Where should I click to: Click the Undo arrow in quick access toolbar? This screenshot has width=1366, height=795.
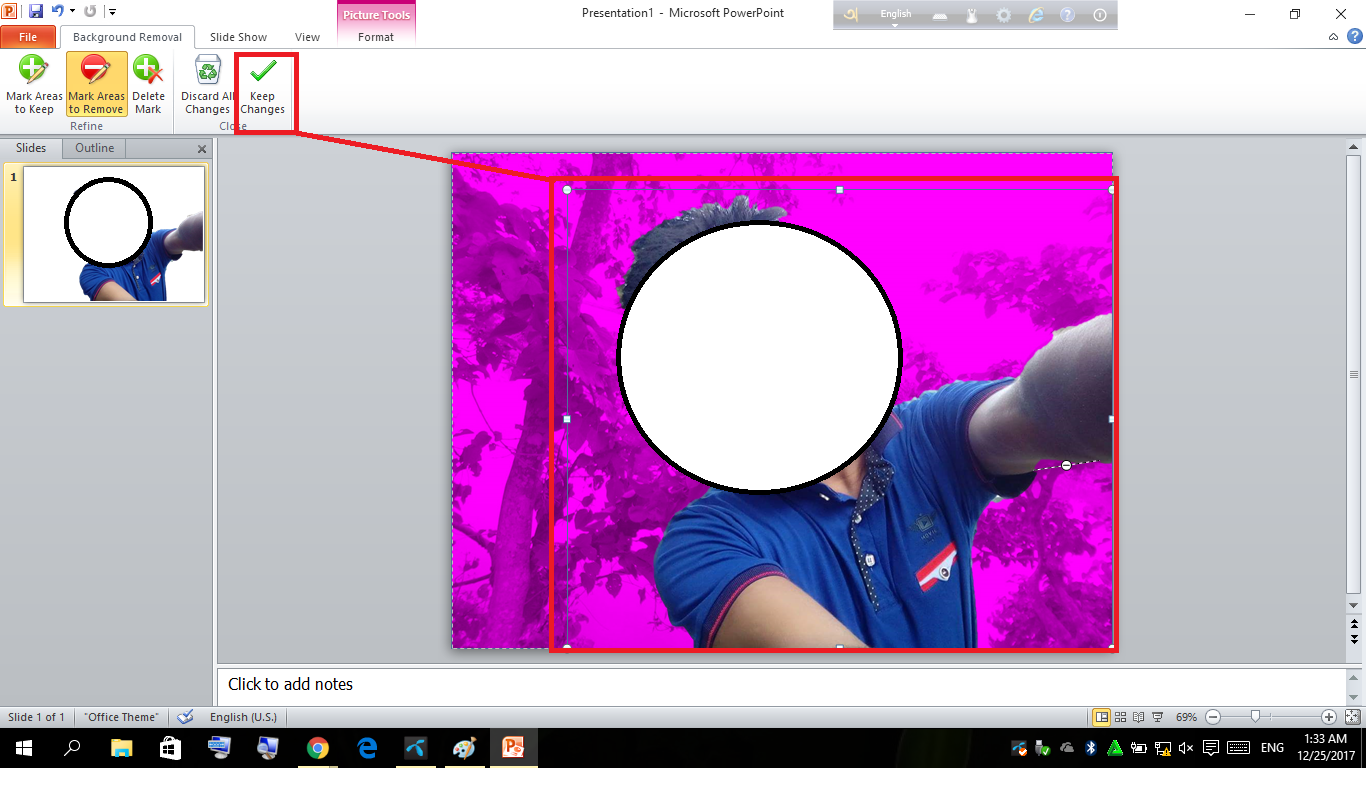click(x=57, y=12)
